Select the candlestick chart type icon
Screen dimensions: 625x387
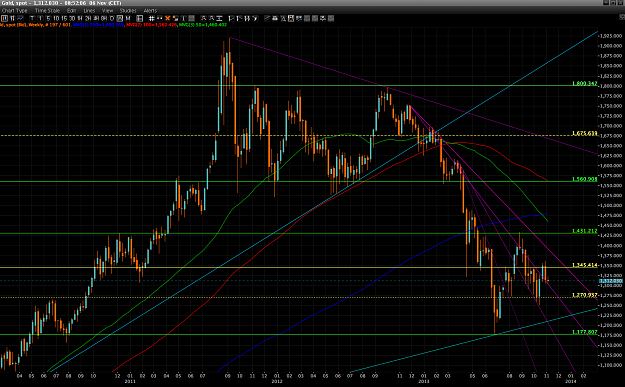coord(4,18)
